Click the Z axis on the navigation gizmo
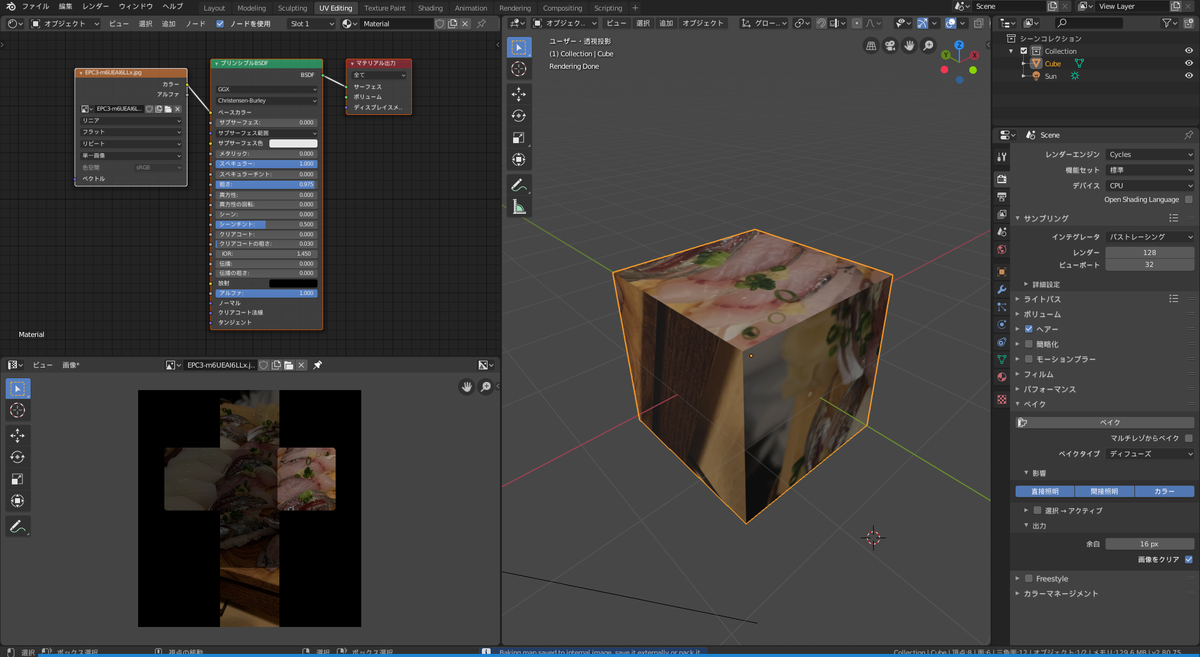Image resolution: width=1200 pixels, height=657 pixels. pos(959,45)
